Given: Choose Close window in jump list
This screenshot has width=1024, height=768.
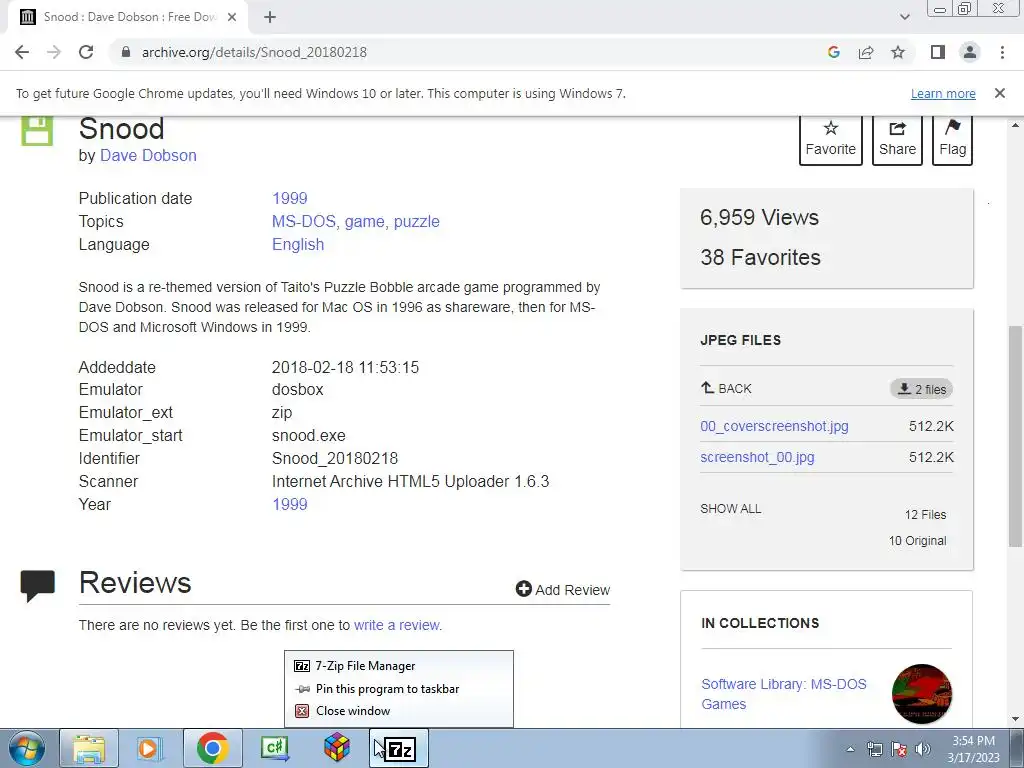Looking at the screenshot, I should (x=399, y=711).
